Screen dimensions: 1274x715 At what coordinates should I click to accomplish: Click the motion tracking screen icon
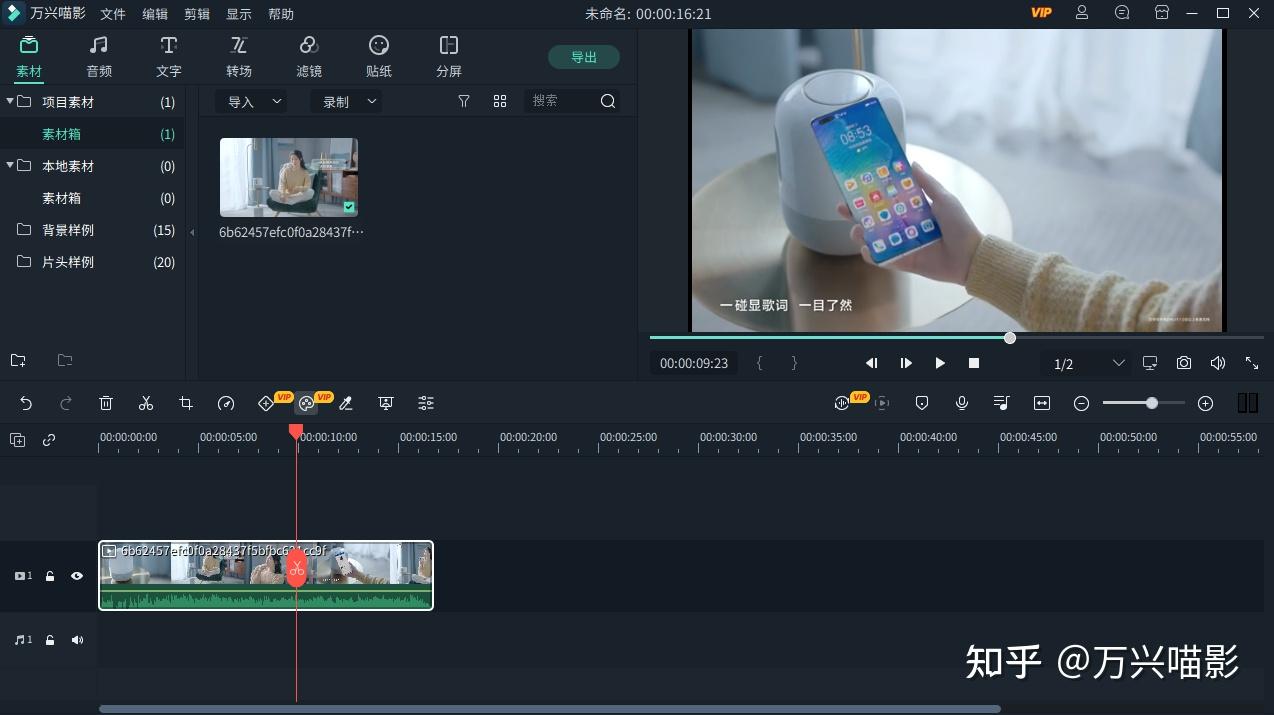(386, 403)
